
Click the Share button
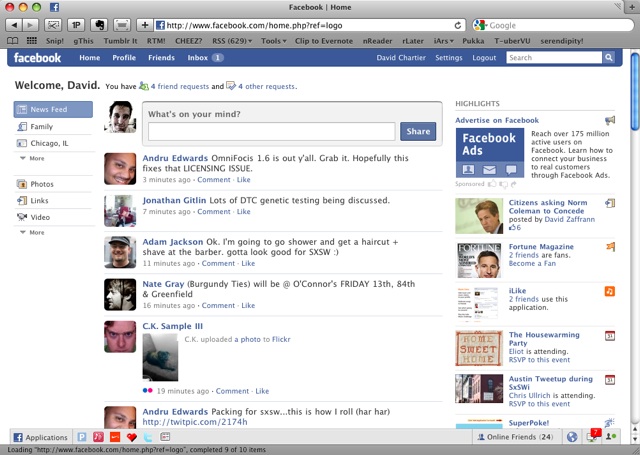pyautogui.click(x=418, y=131)
